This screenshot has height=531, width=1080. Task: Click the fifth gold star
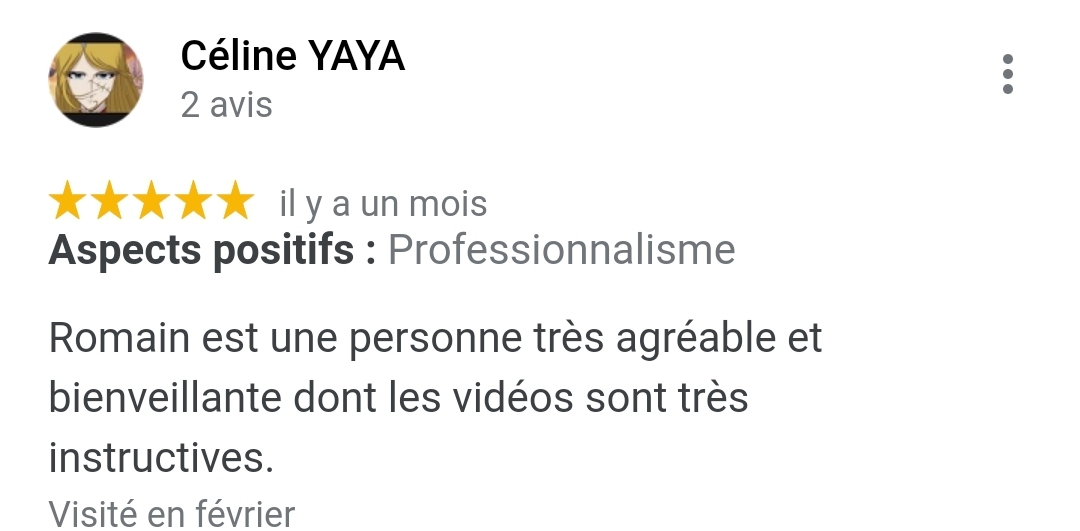tap(236, 200)
